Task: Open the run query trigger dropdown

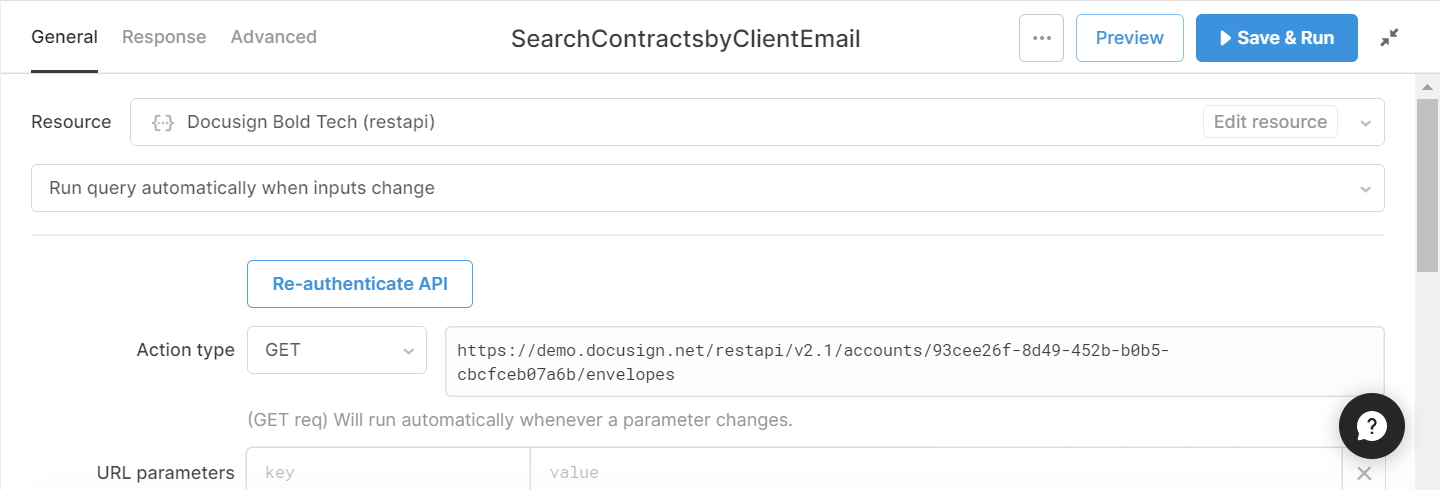Action: pyautogui.click(x=708, y=188)
